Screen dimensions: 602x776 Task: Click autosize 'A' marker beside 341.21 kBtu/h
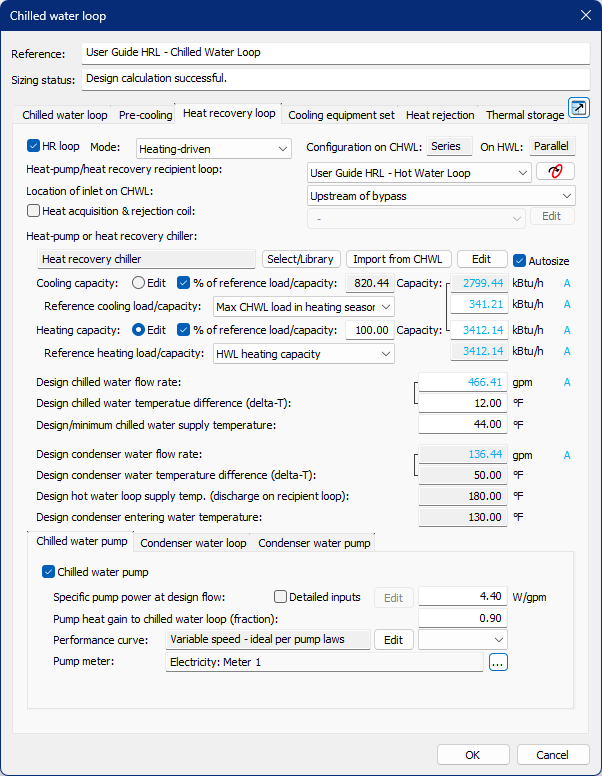coord(567,304)
